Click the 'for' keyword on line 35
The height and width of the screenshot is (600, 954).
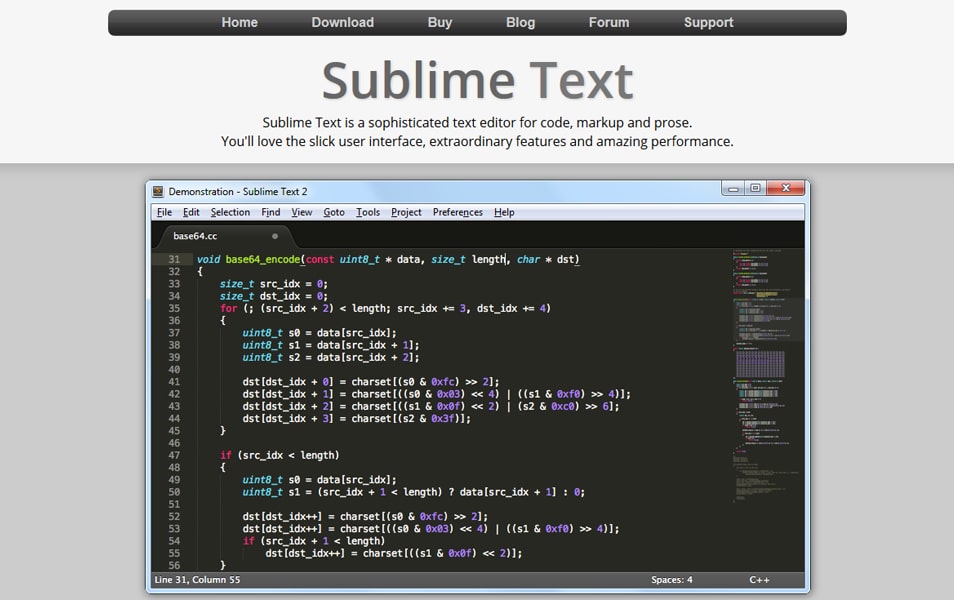[229, 309]
